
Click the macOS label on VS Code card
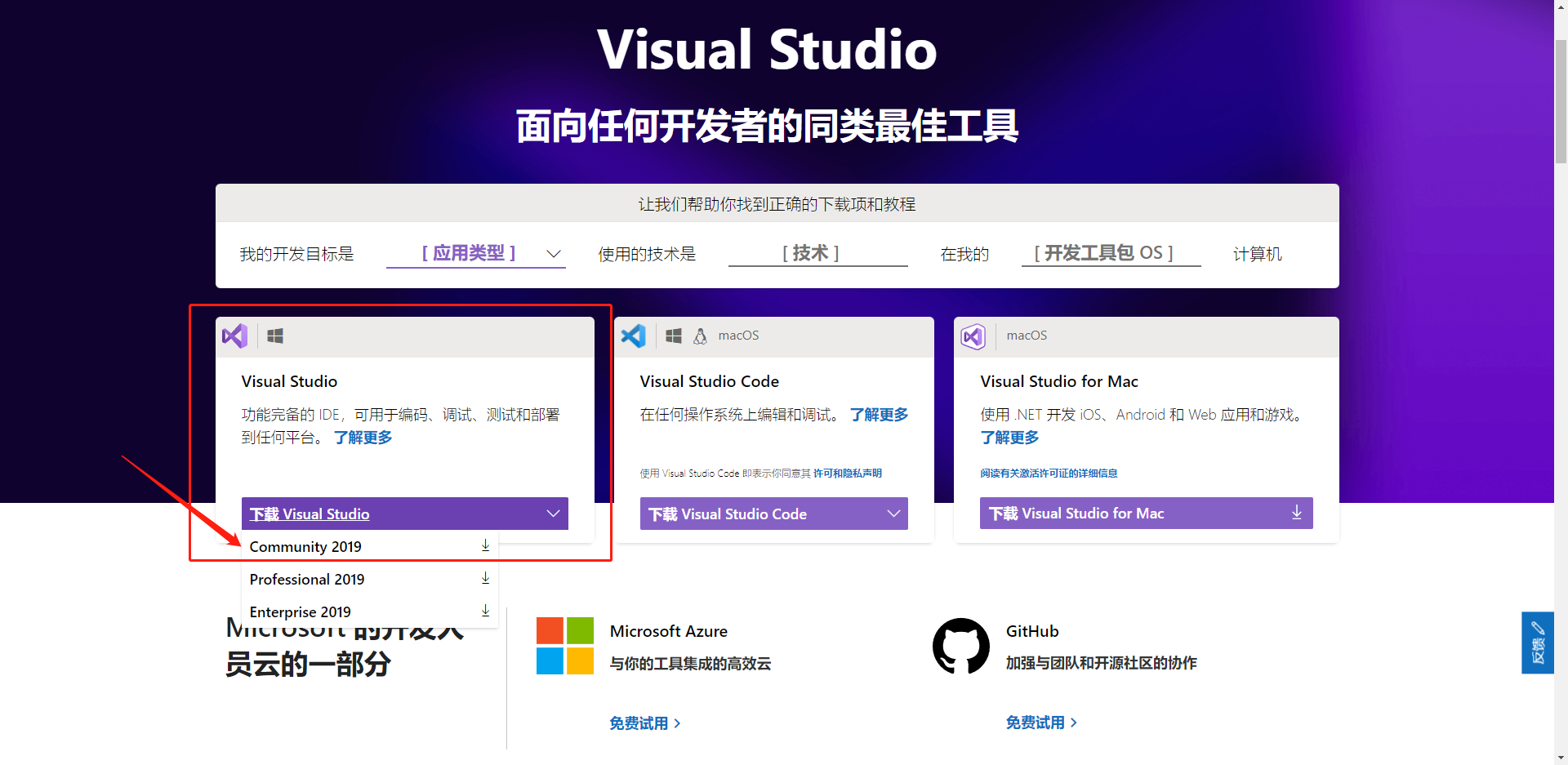click(738, 336)
